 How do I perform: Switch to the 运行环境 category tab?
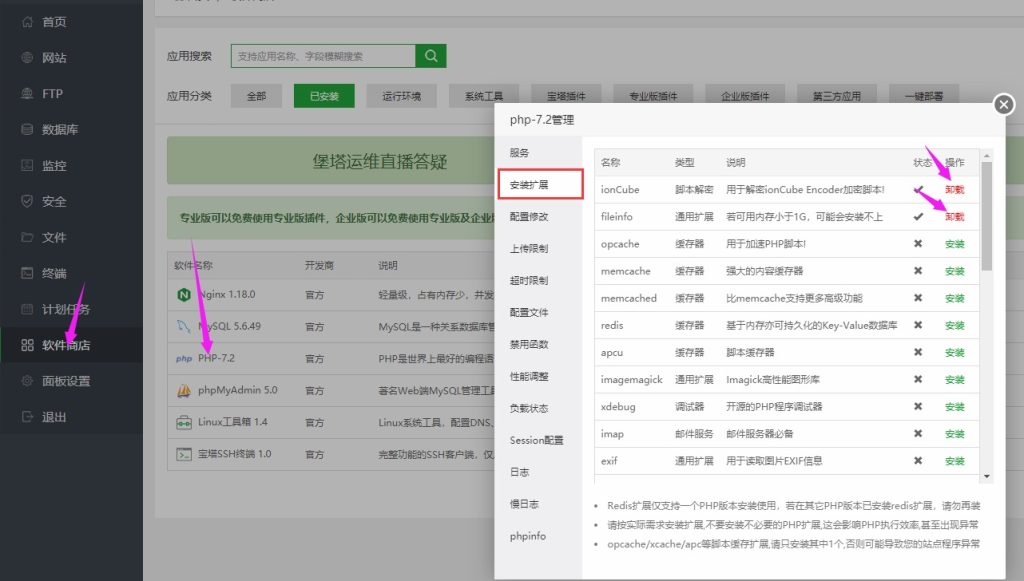coord(401,95)
